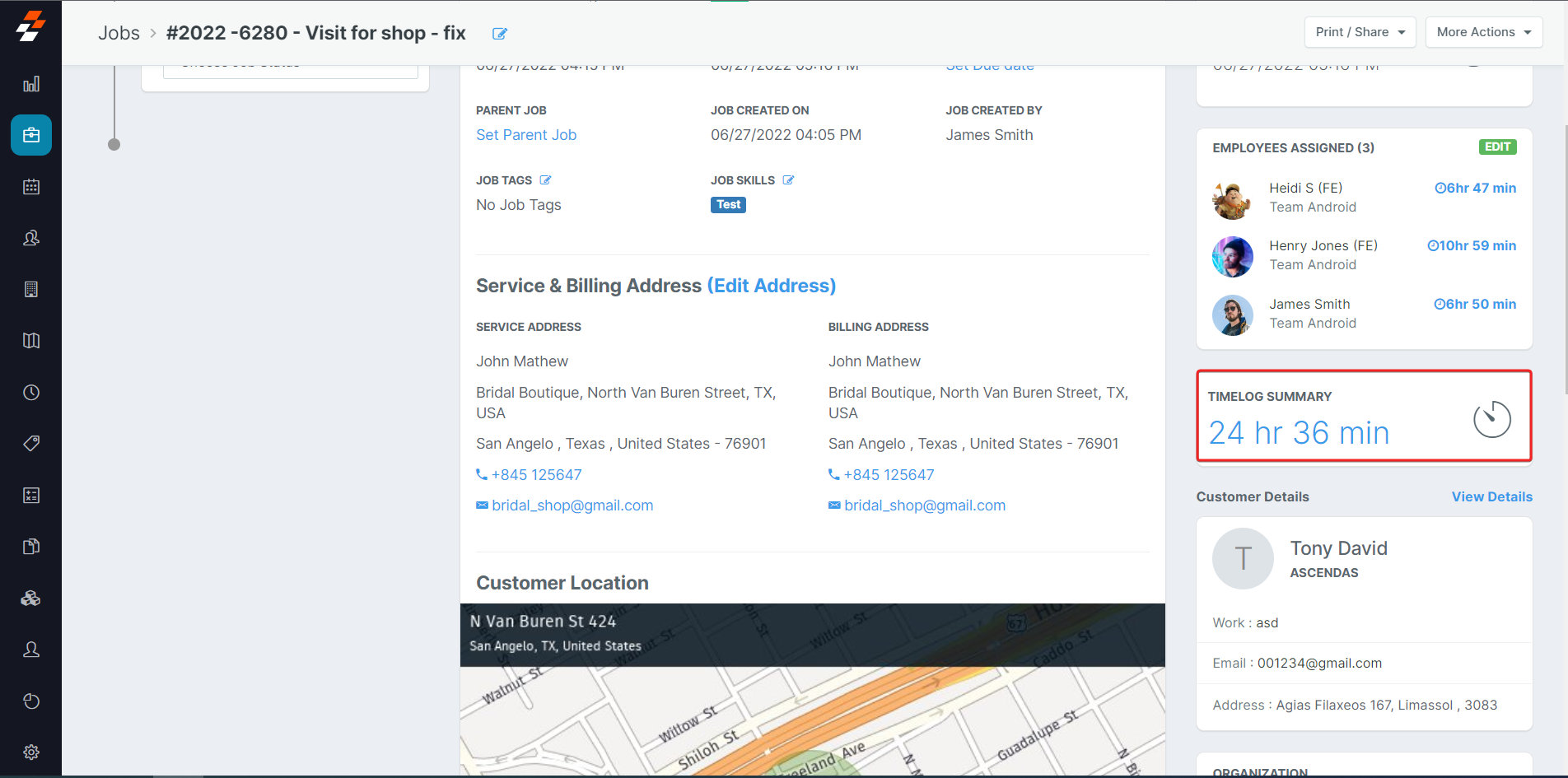Open the map sidebar icon
1568x778 pixels.
[x=31, y=341]
